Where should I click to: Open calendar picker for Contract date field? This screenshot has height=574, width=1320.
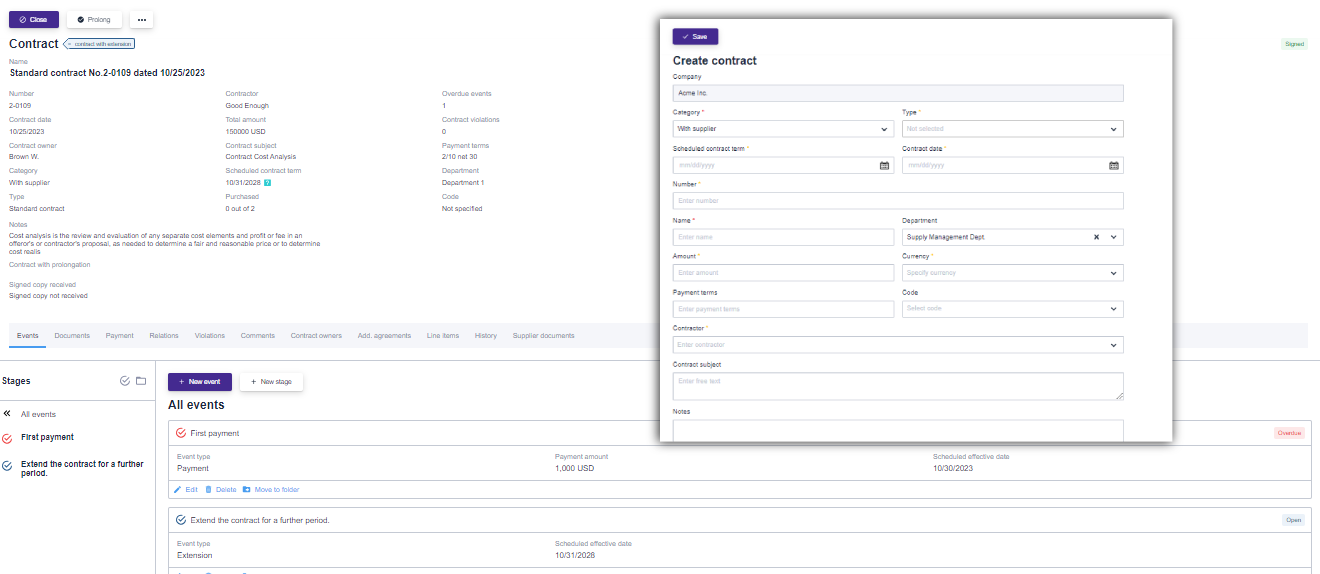click(1113, 165)
